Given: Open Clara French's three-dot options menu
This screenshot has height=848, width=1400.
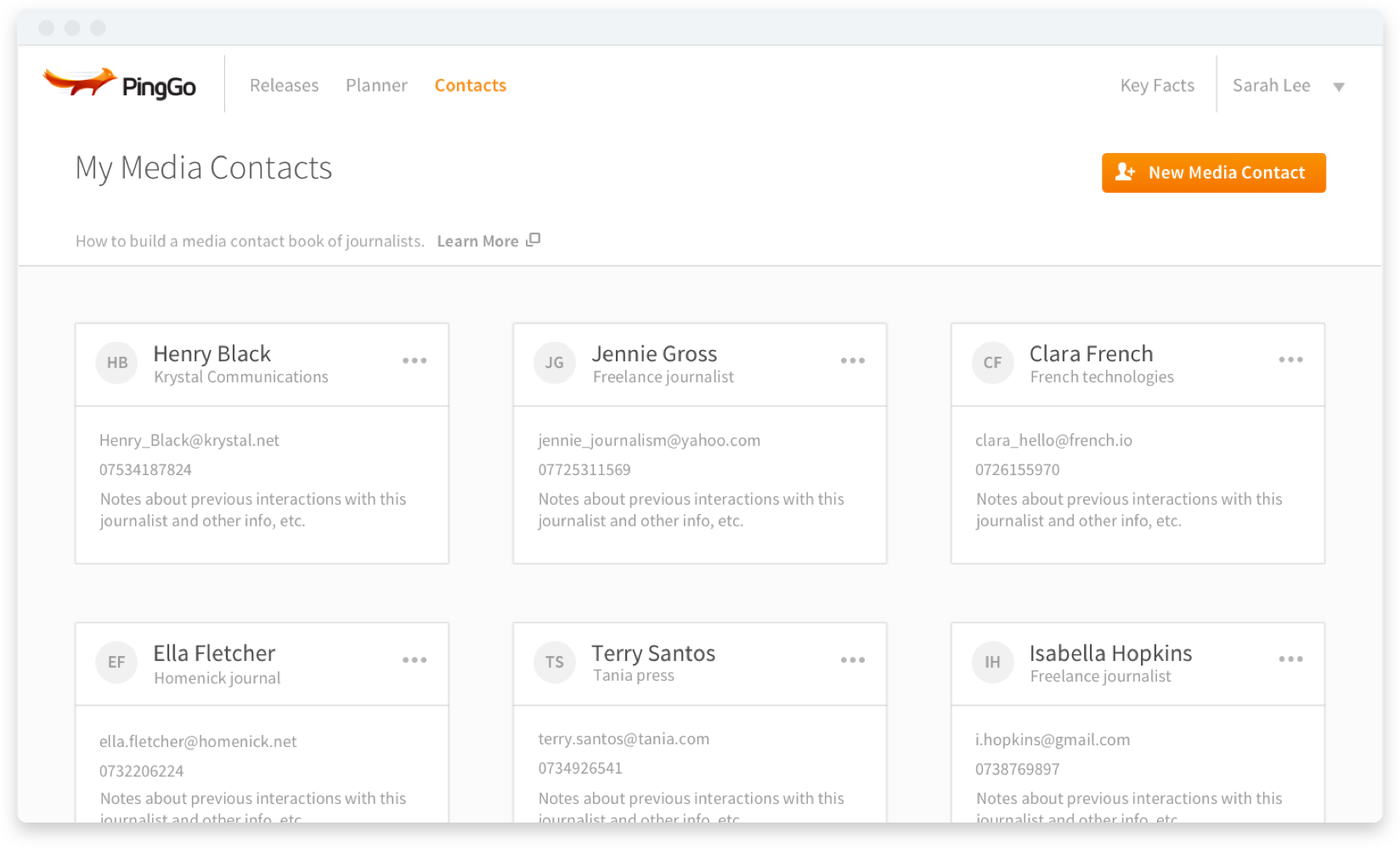Looking at the screenshot, I should 1291,360.
